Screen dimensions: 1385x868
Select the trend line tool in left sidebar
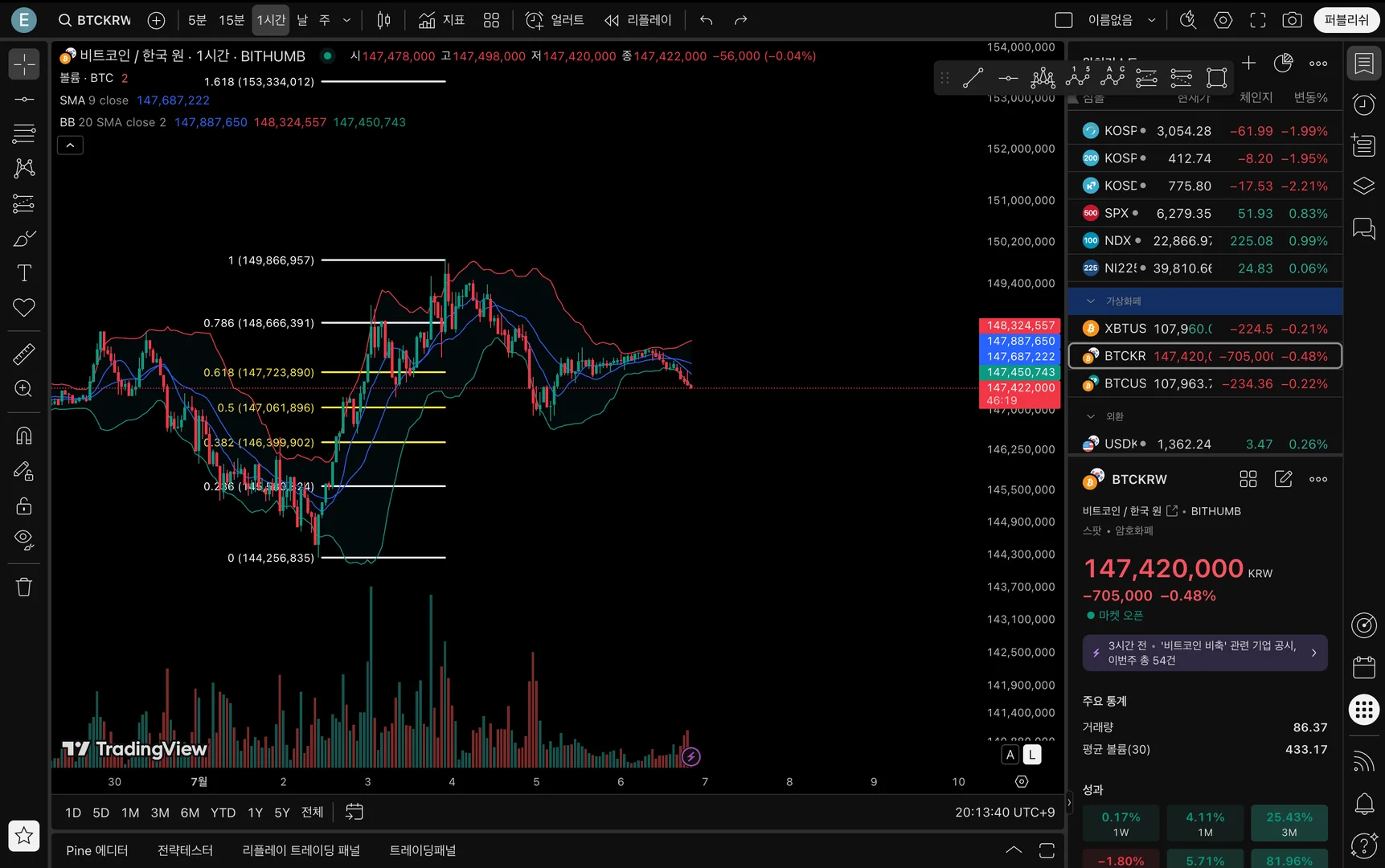24,100
